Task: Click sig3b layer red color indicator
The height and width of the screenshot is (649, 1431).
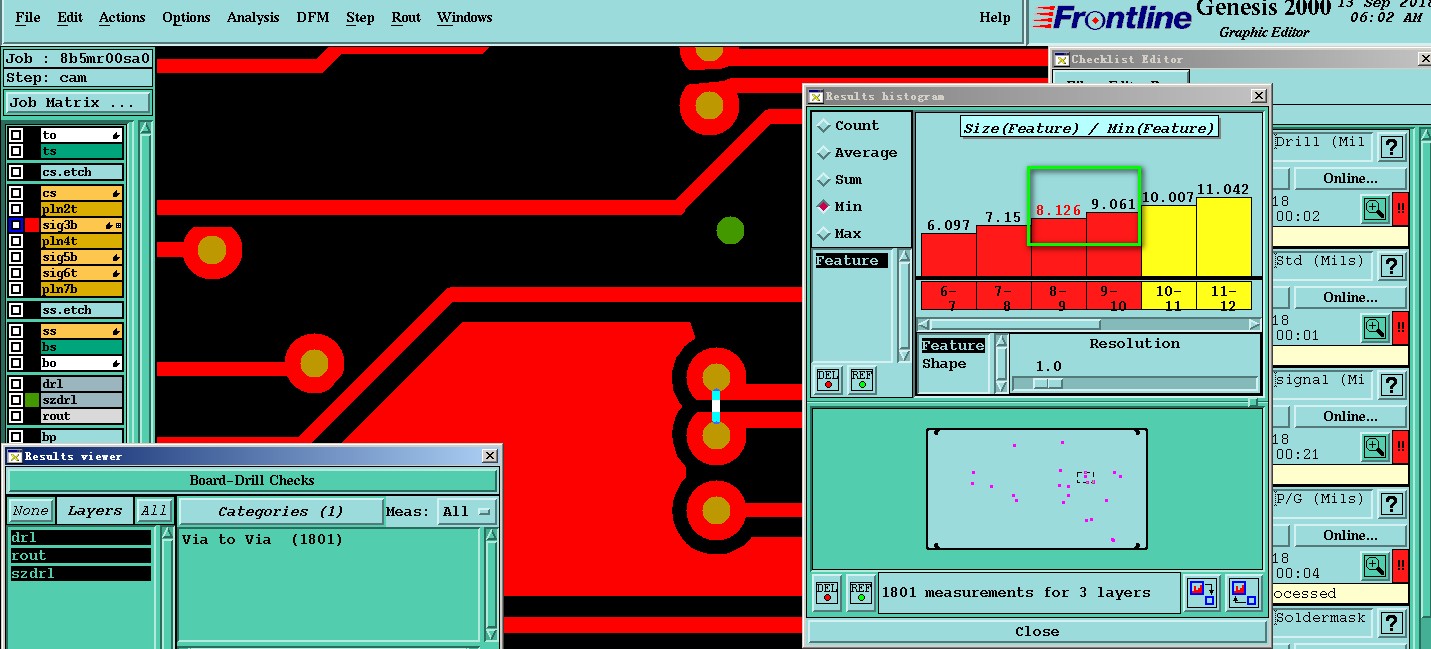Action: click(32, 226)
